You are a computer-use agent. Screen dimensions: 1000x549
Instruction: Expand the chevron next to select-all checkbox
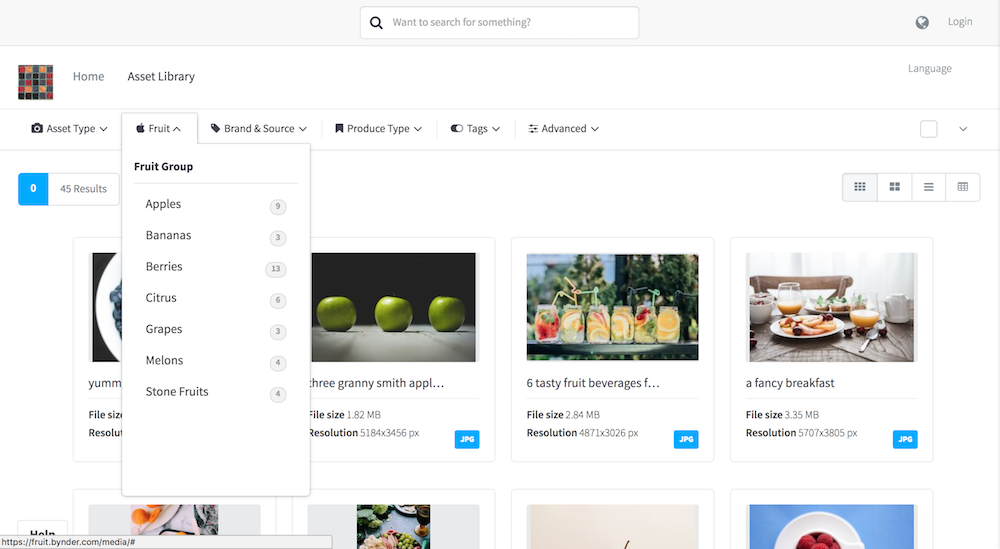coord(963,129)
